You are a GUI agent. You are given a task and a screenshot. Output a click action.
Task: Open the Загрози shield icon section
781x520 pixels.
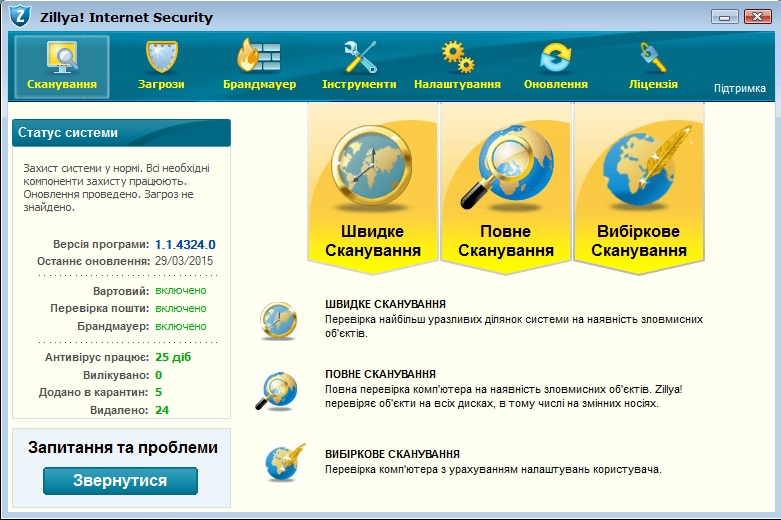click(x=161, y=66)
